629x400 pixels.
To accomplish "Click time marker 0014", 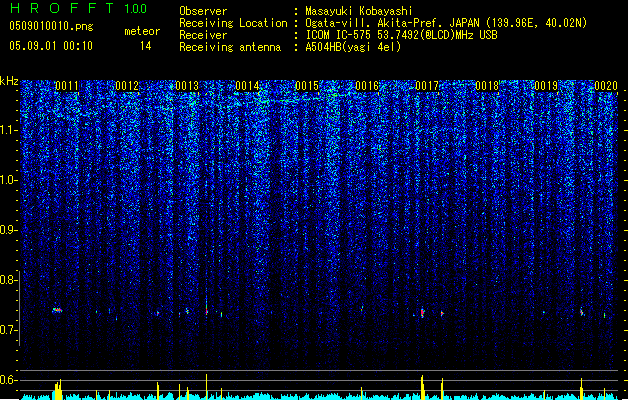I will (247, 86).
